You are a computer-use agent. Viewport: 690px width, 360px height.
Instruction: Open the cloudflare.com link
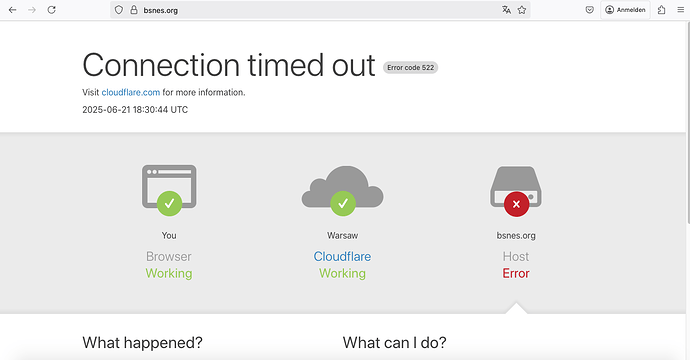point(131,92)
